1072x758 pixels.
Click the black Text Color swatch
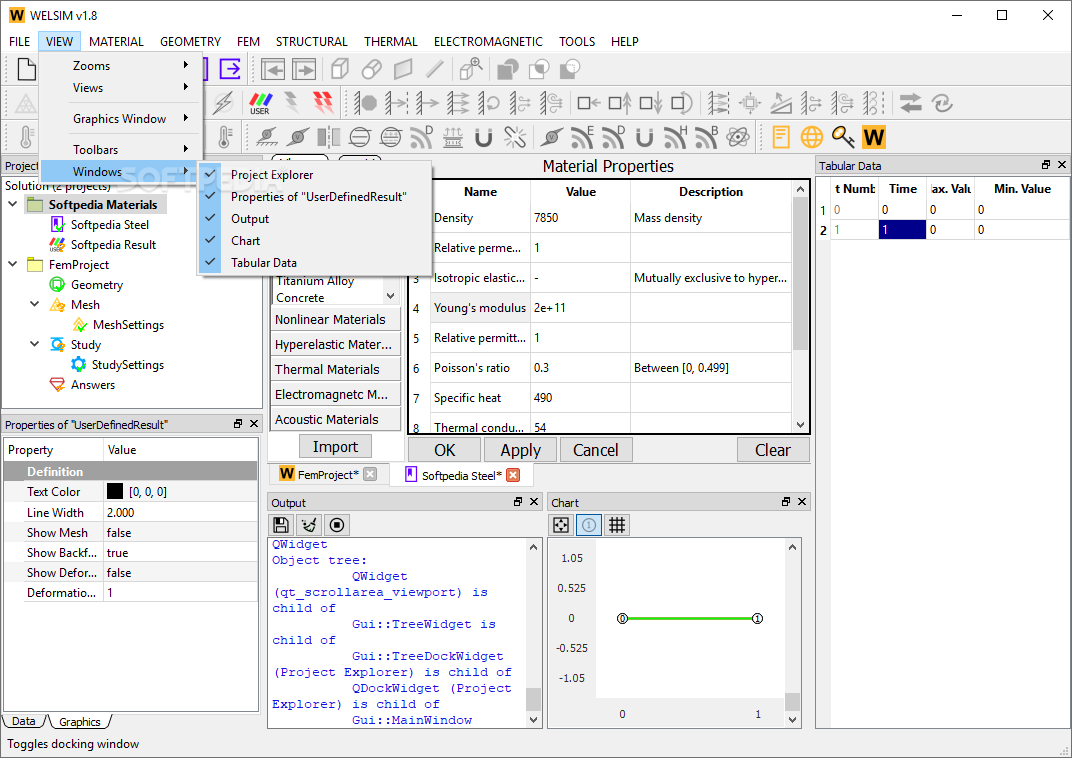[x=115, y=491]
